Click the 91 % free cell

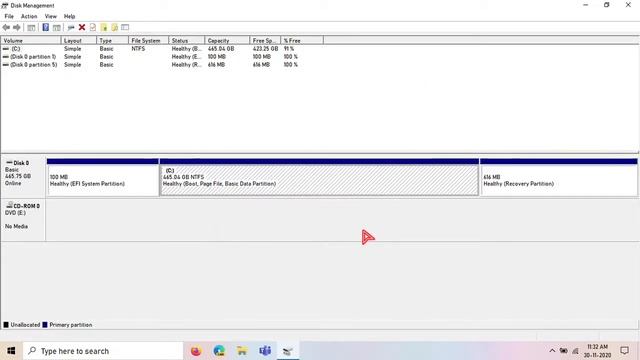[x=289, y=49]
